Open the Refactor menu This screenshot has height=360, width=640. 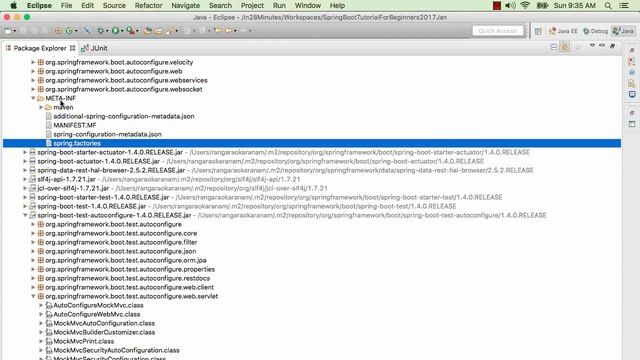(x=149, y=6)
